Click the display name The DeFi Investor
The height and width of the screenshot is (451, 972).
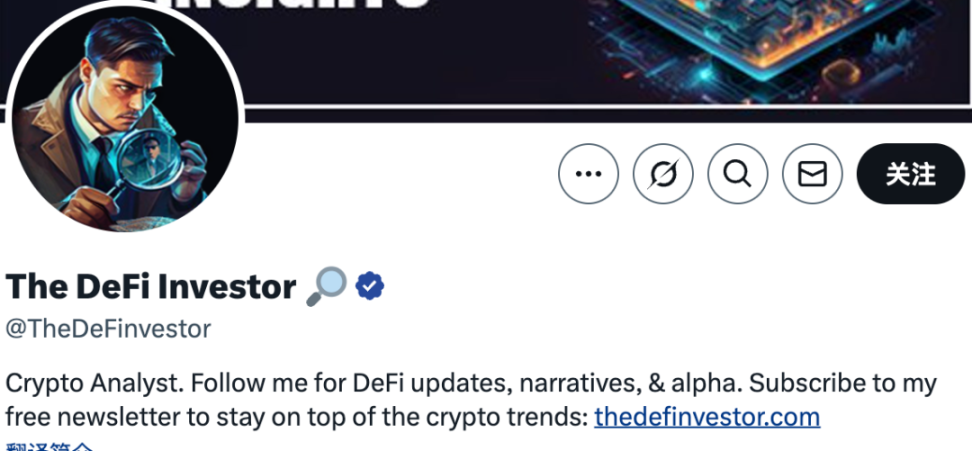click(x=151, y=287)
